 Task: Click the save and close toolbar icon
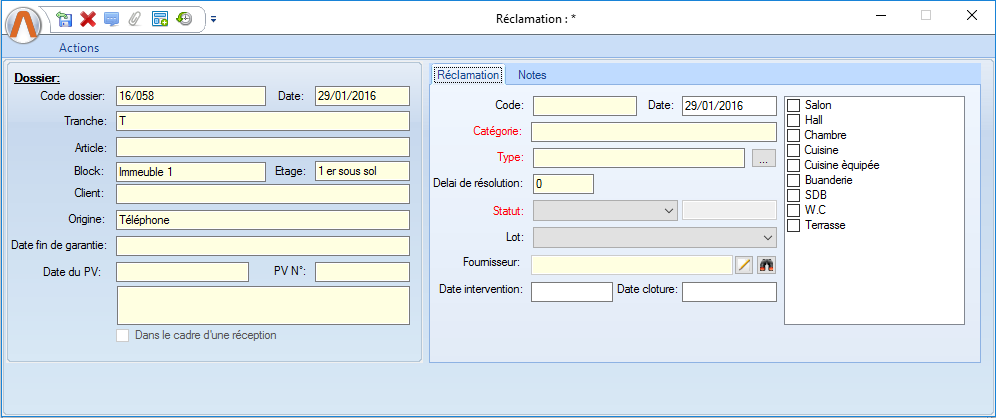click(x=65, y=18)
